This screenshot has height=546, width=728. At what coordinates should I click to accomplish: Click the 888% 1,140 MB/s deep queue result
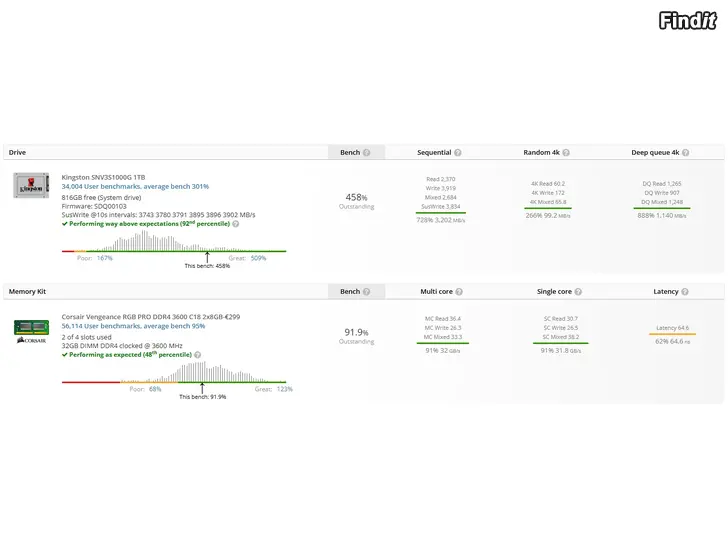(x=662, y=215)
